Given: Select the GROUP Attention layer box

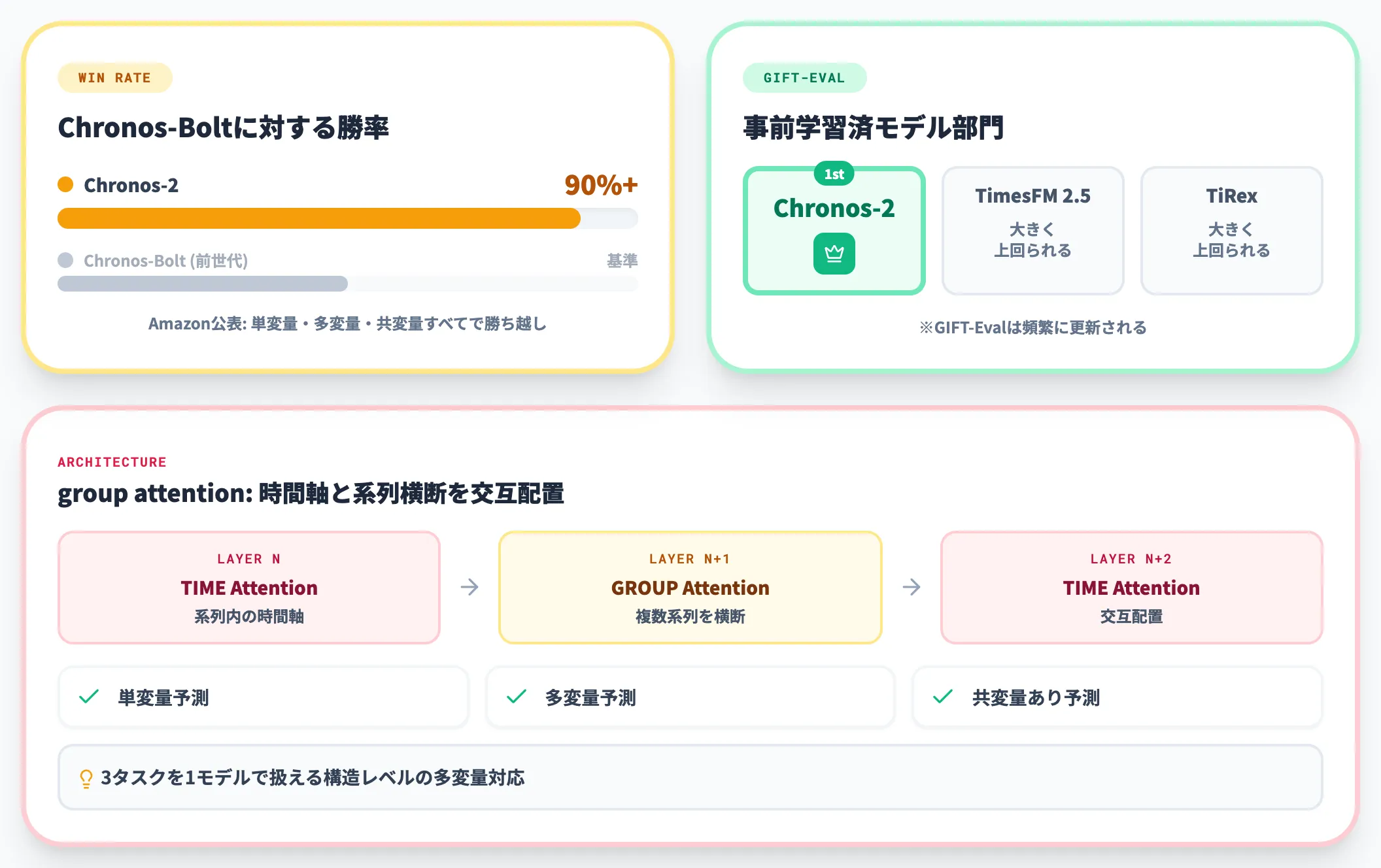Looking at the screenshot, I should click(x=690, y=588).
